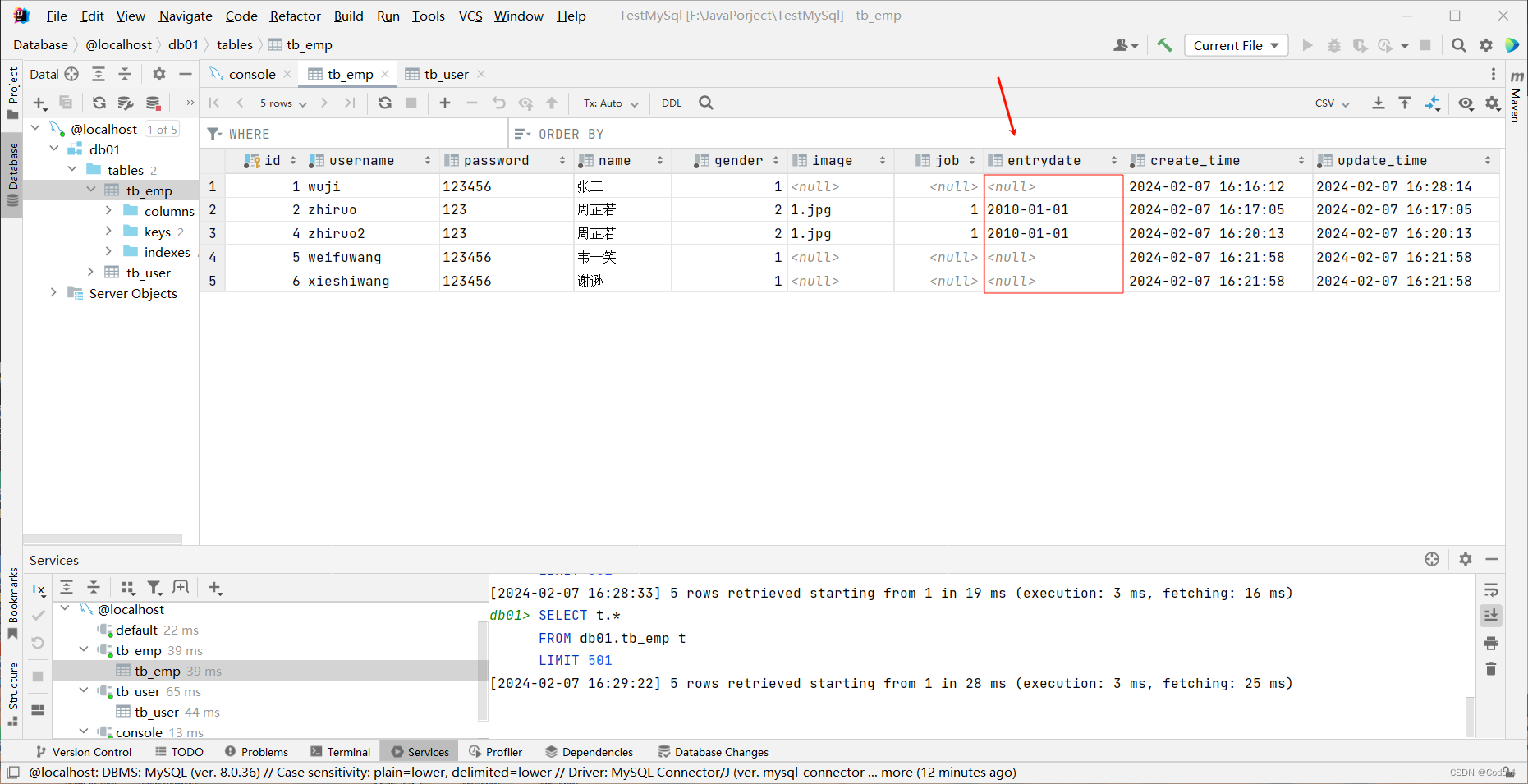Screen dimensions: 1528x784
Task: Open the Refactor menu
Action: click(x=295, y=16)
